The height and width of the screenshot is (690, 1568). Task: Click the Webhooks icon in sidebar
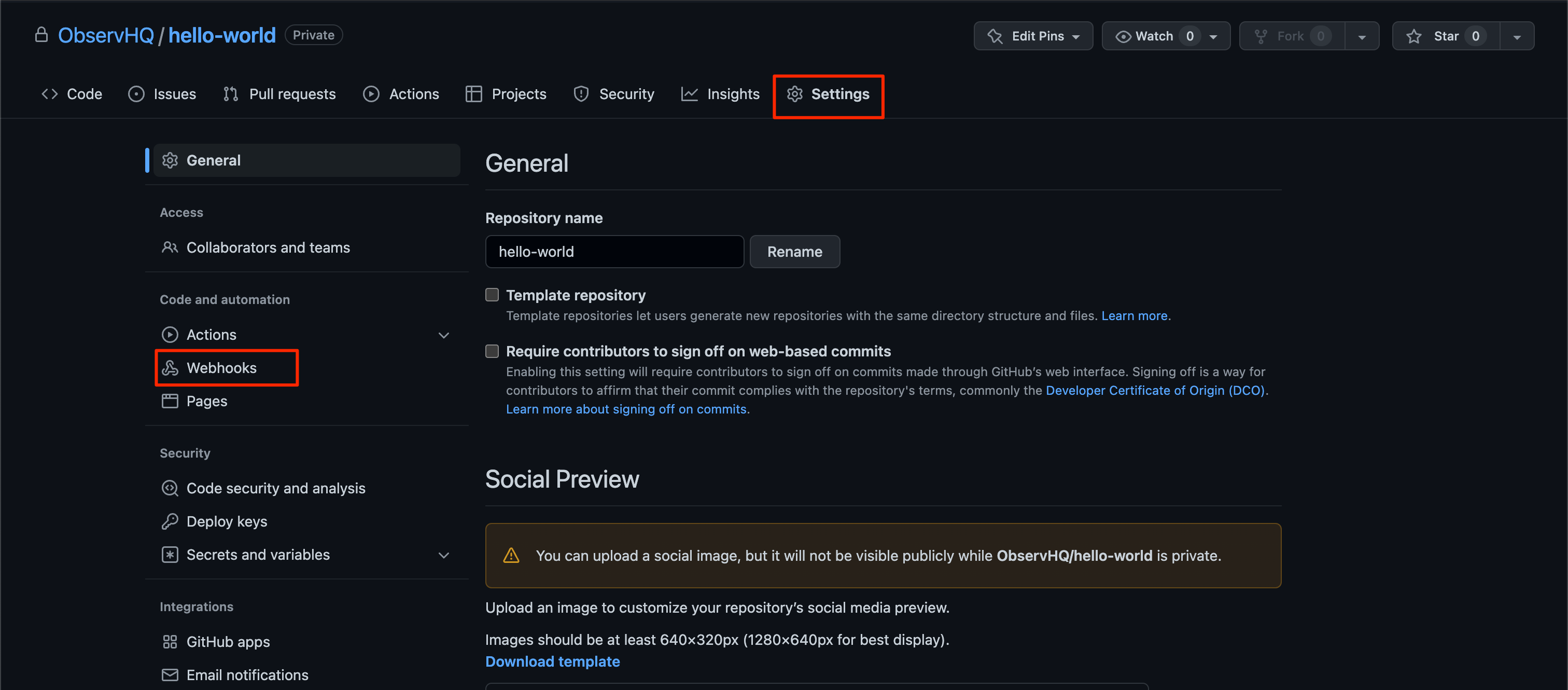[170, 368]
